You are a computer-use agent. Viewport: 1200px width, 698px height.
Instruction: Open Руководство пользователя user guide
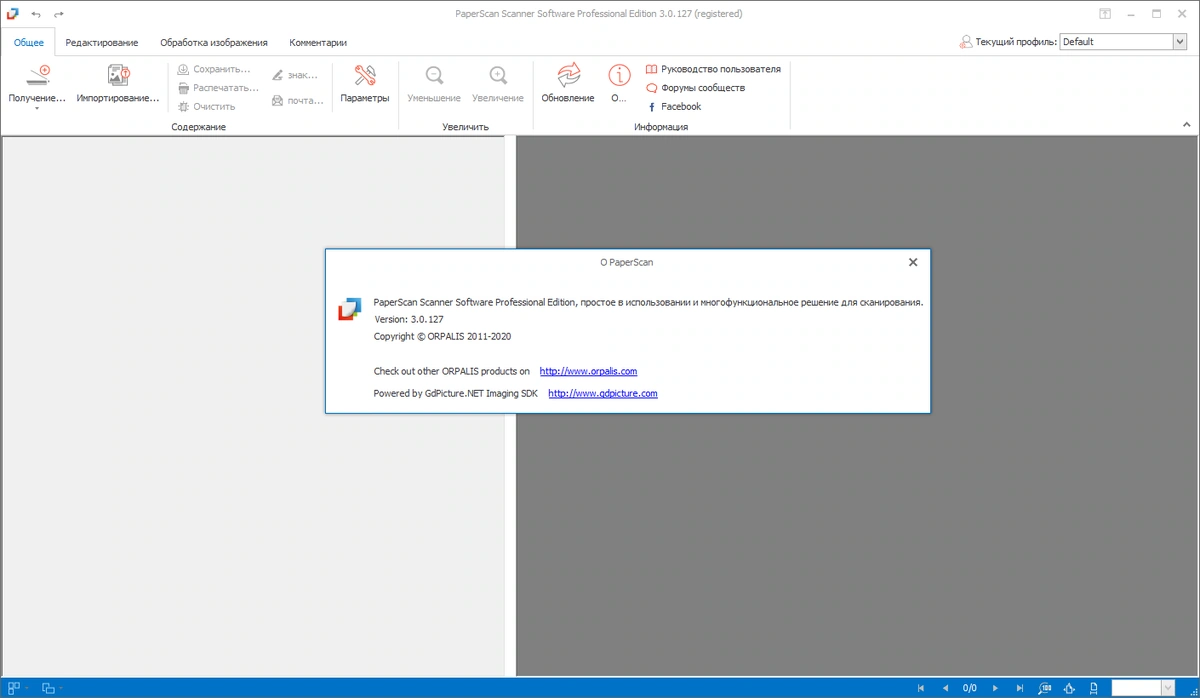pos(713,69)
